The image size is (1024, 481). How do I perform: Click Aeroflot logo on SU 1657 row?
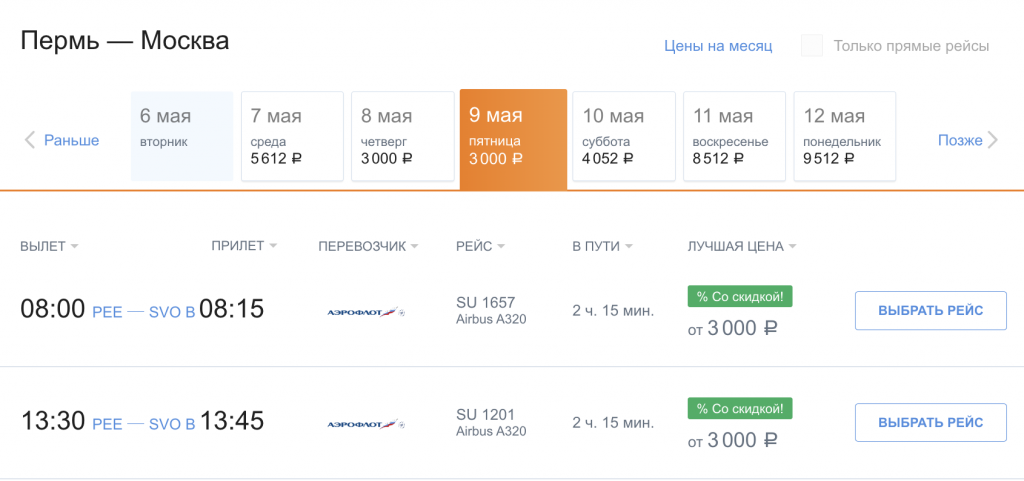coord(366,313)
